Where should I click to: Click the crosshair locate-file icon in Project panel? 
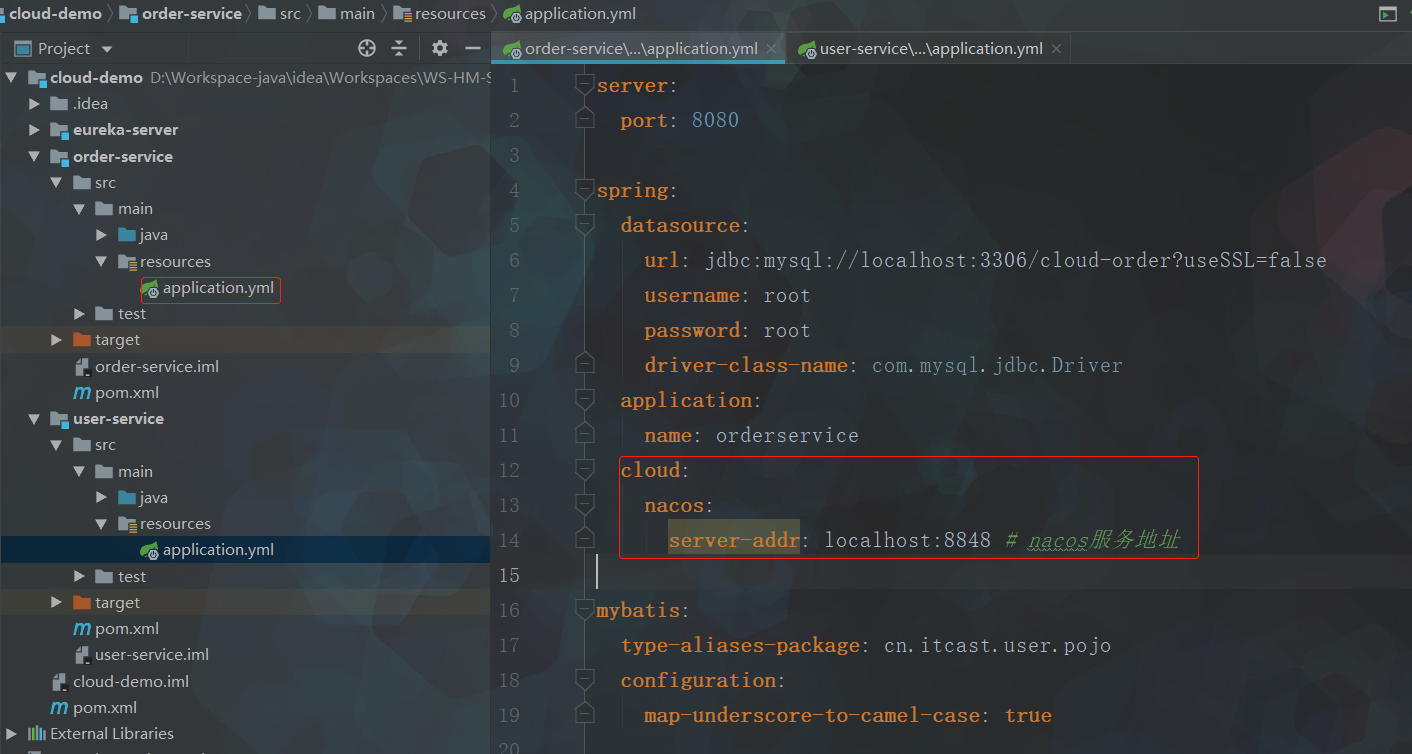(367, 48)
